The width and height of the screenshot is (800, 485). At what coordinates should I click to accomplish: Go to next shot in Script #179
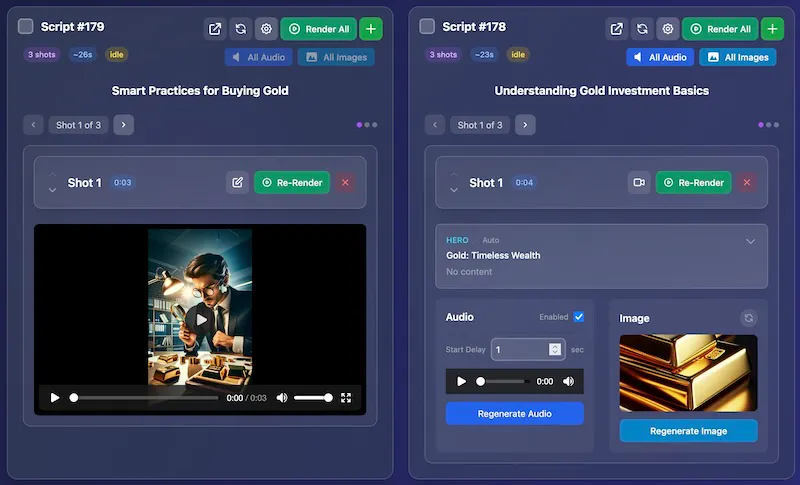click(123, 125)
